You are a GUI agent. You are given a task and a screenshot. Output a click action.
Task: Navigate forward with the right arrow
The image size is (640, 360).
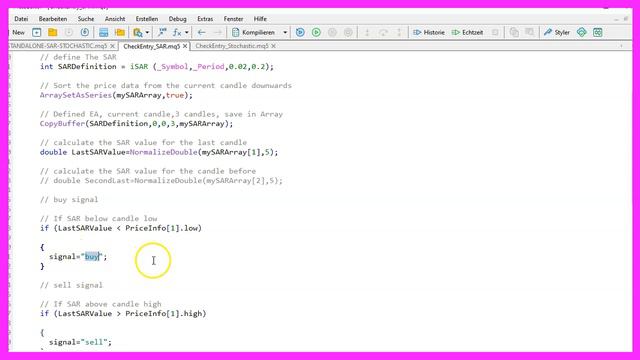pyautogui.click(x=218, y=32)
